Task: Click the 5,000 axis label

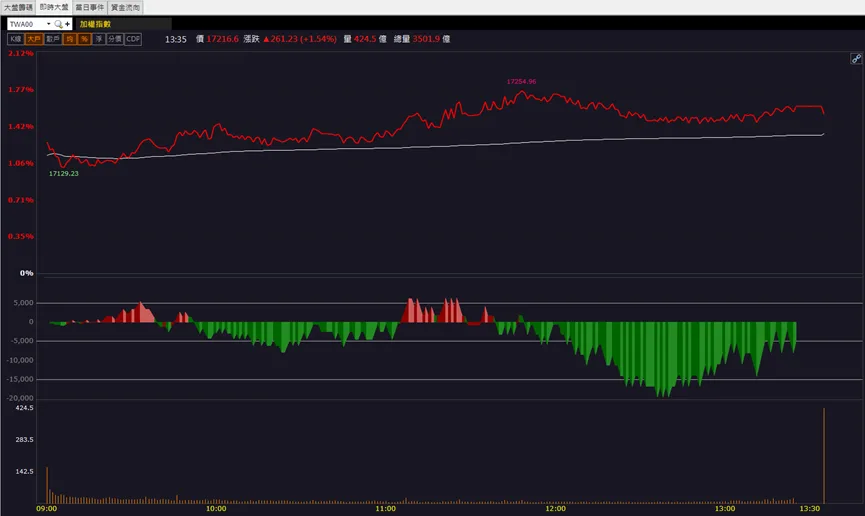Action: tap(24, 303)
